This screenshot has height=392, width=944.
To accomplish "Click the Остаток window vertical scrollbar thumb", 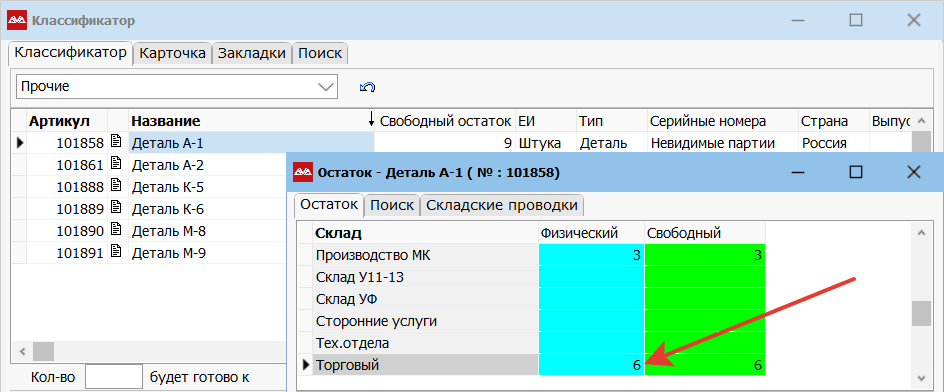I will tap(921, 314).
